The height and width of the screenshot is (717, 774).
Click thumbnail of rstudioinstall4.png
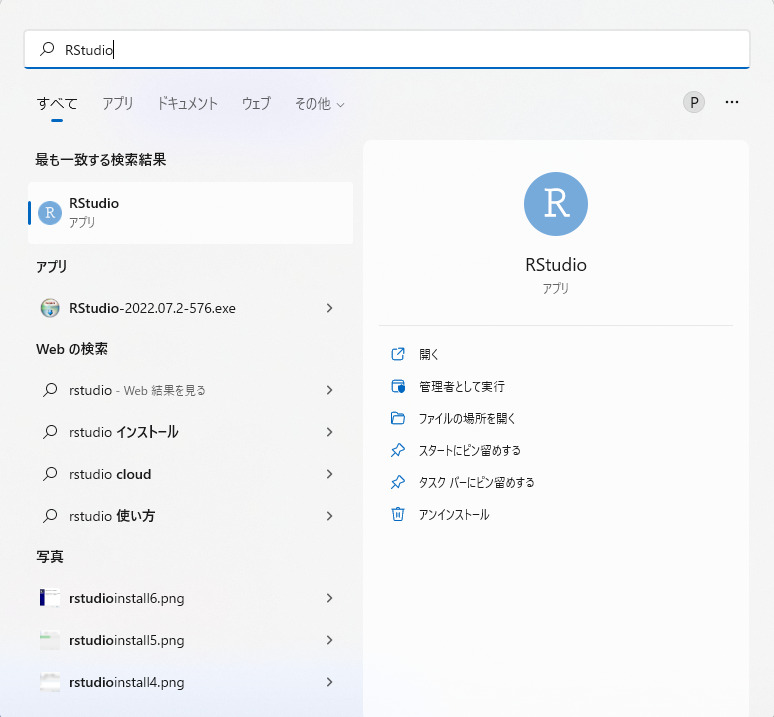(50, 681)
